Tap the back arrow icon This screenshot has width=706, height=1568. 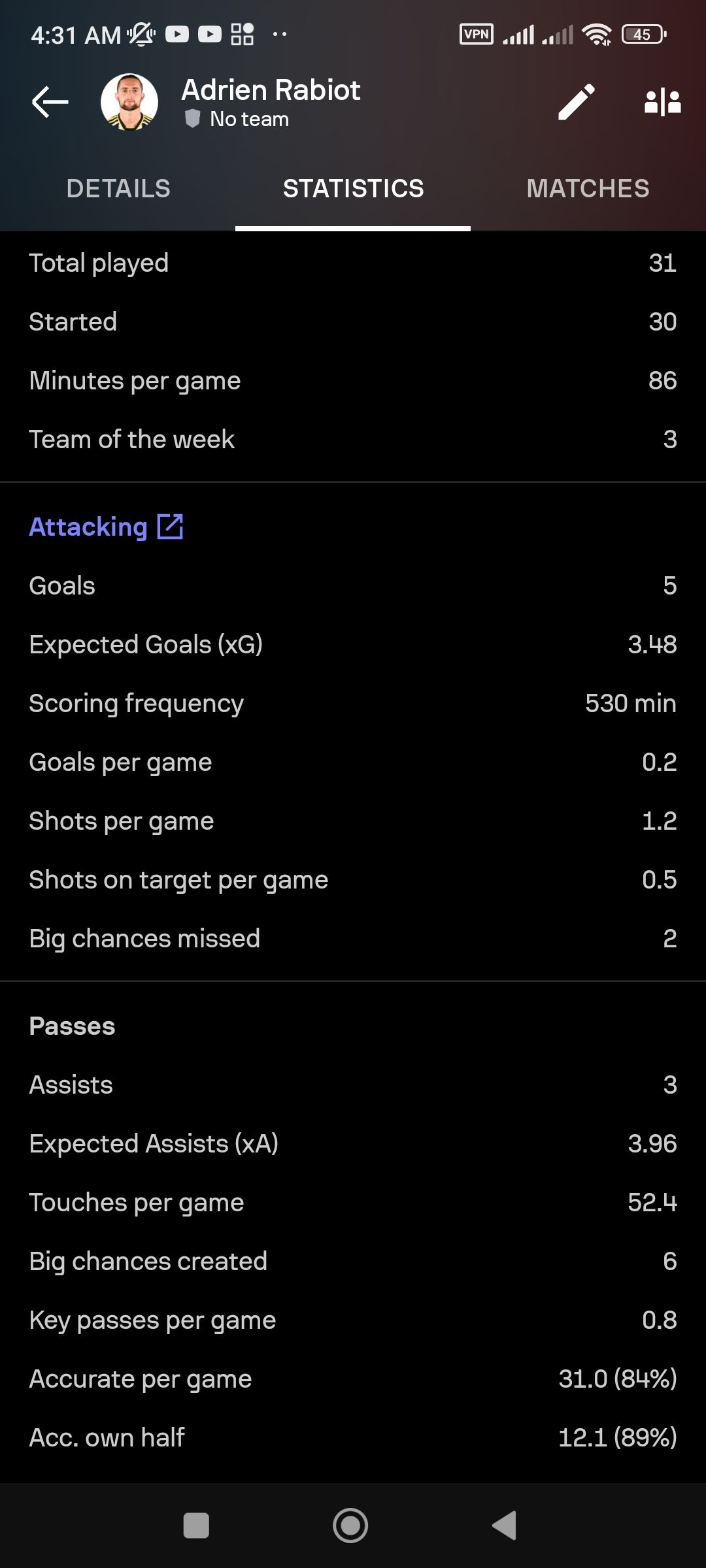pos(50,102)
